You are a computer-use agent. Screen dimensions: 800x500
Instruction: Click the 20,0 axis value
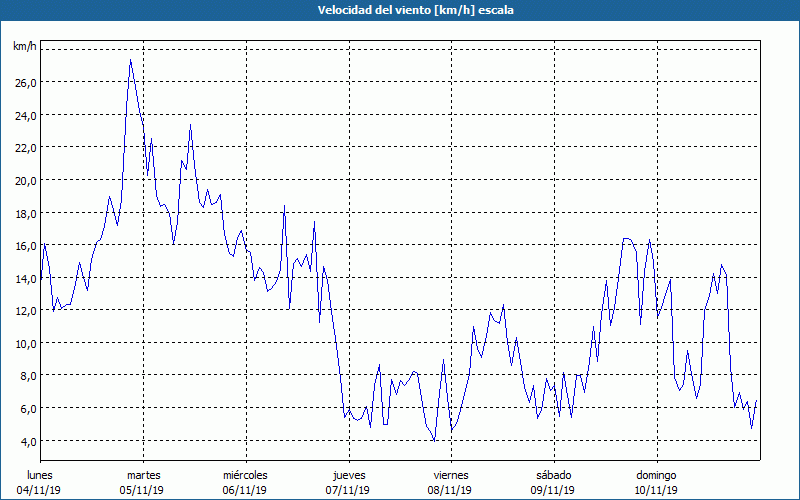[x=26, y=181]
